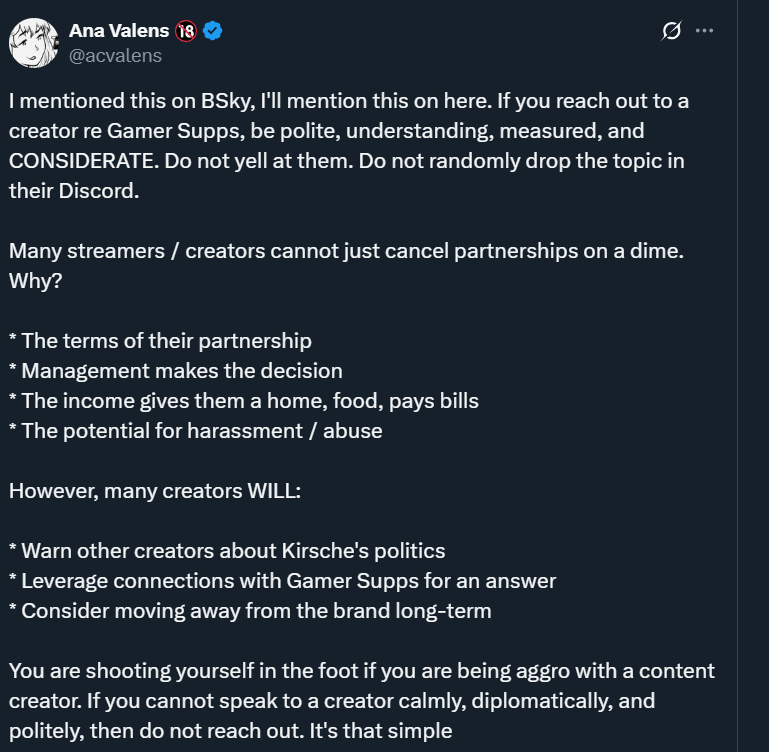Open Ana Valens's profile avatar picture
The width and height of the screenshot is (769, 752).
pyautogui.click(x=33, y=43)
